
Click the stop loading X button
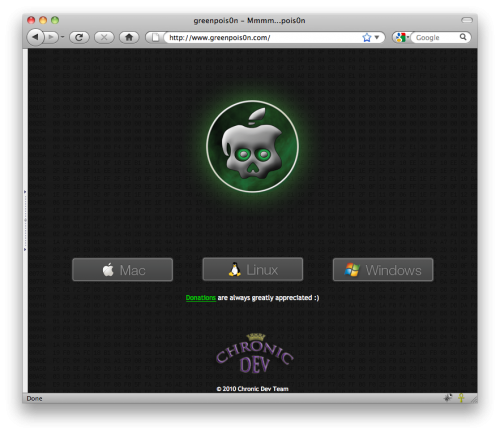(x=104, y=37)
